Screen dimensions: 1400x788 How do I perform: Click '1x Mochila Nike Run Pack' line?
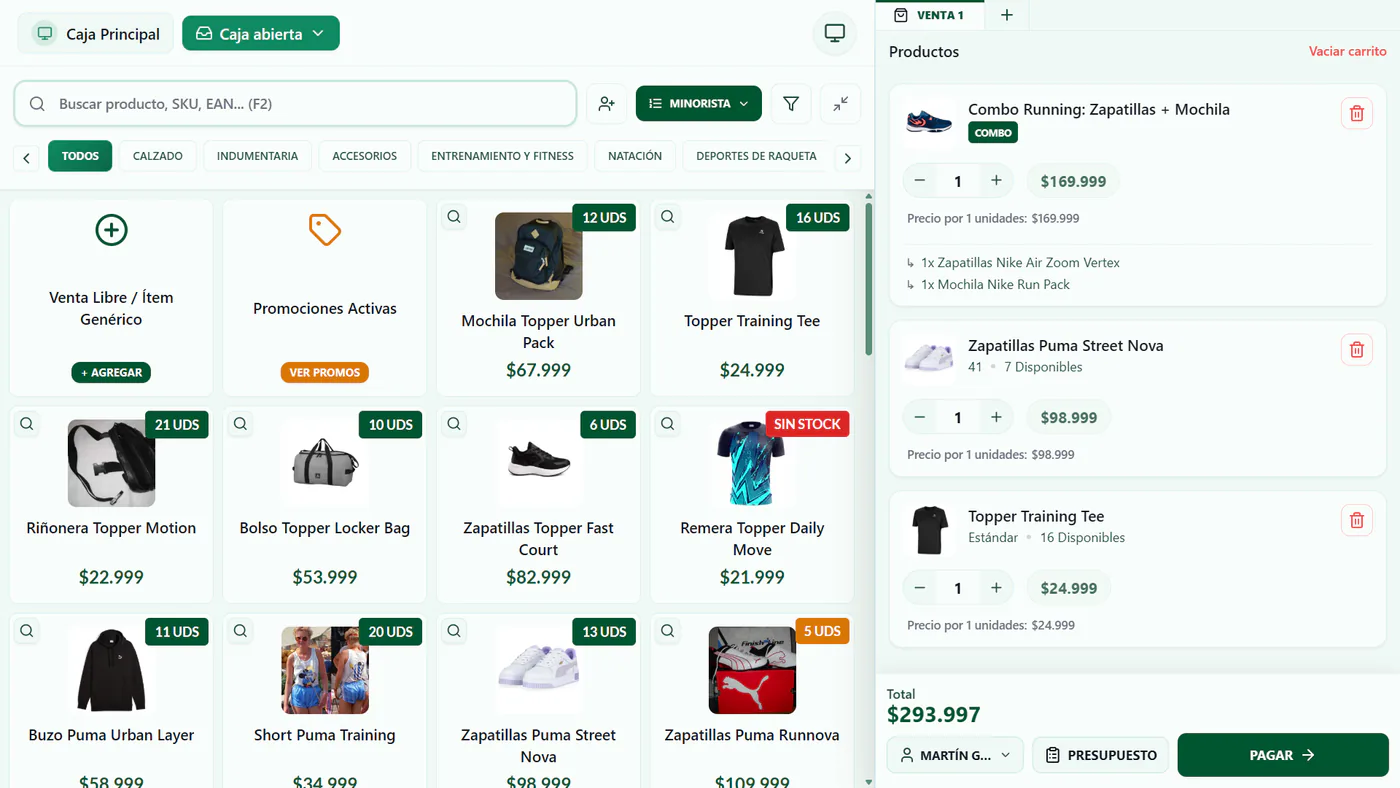pos(996,284)
